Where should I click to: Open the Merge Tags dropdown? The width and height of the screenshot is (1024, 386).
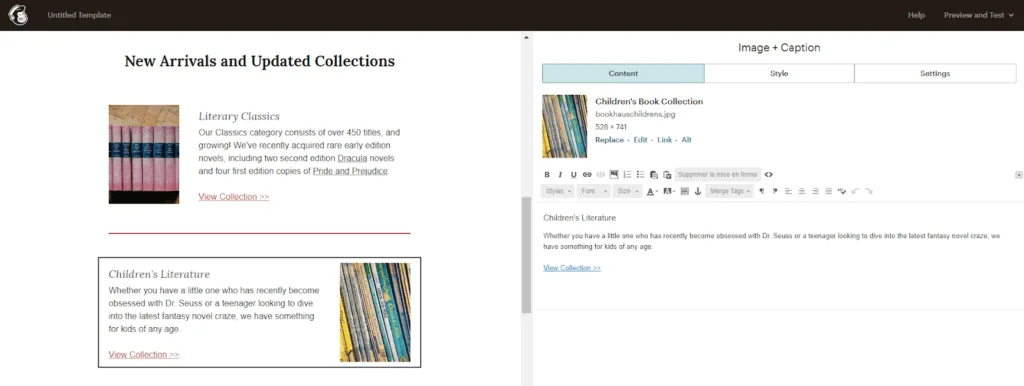pyautogui.click(x=729, y=191)
